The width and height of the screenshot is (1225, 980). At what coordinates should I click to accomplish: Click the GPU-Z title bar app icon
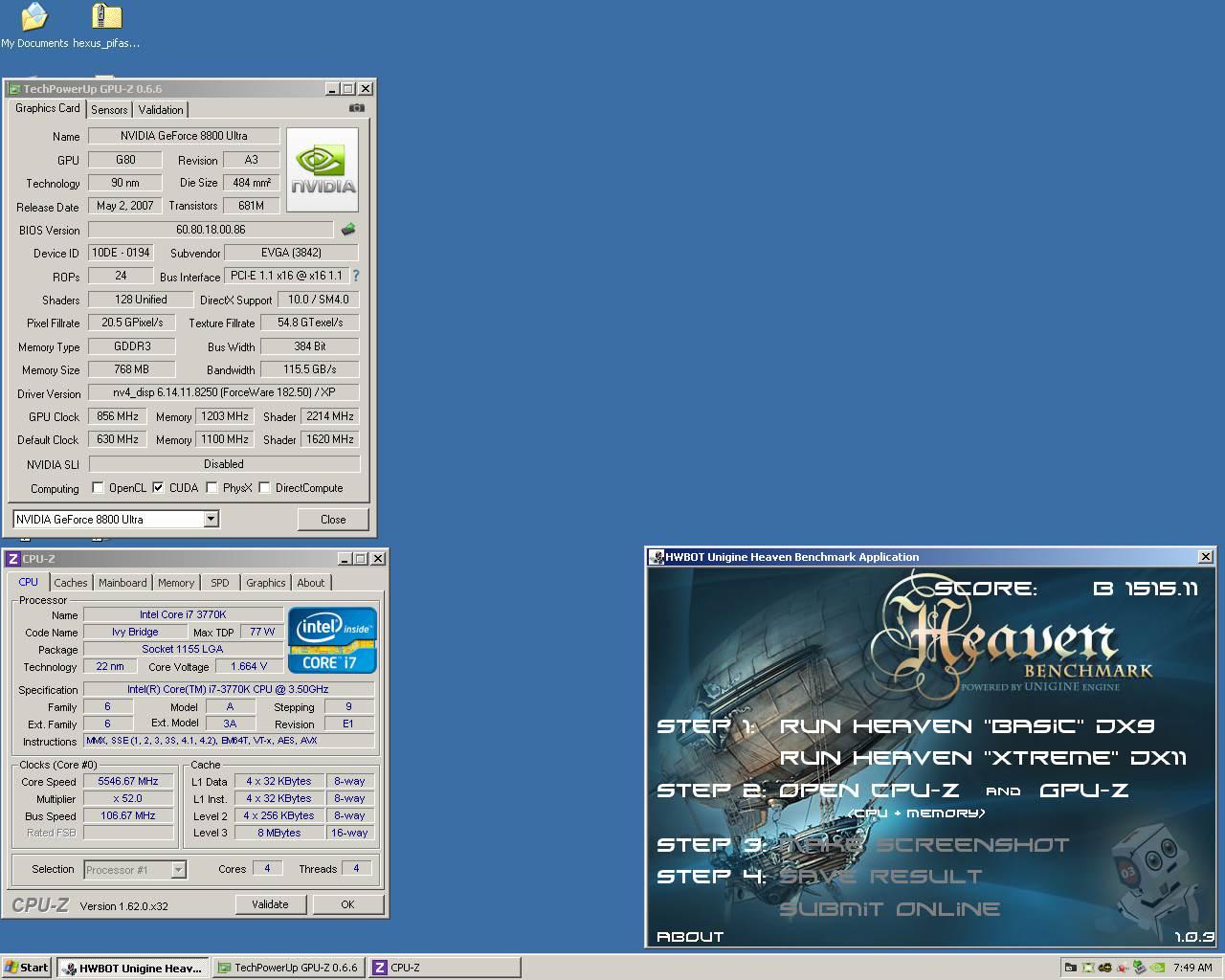pos(14,89)
